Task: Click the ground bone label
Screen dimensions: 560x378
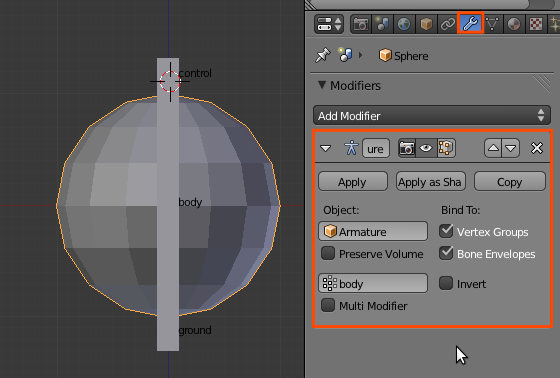Action: pyautogui.click(x=195, y=330)
